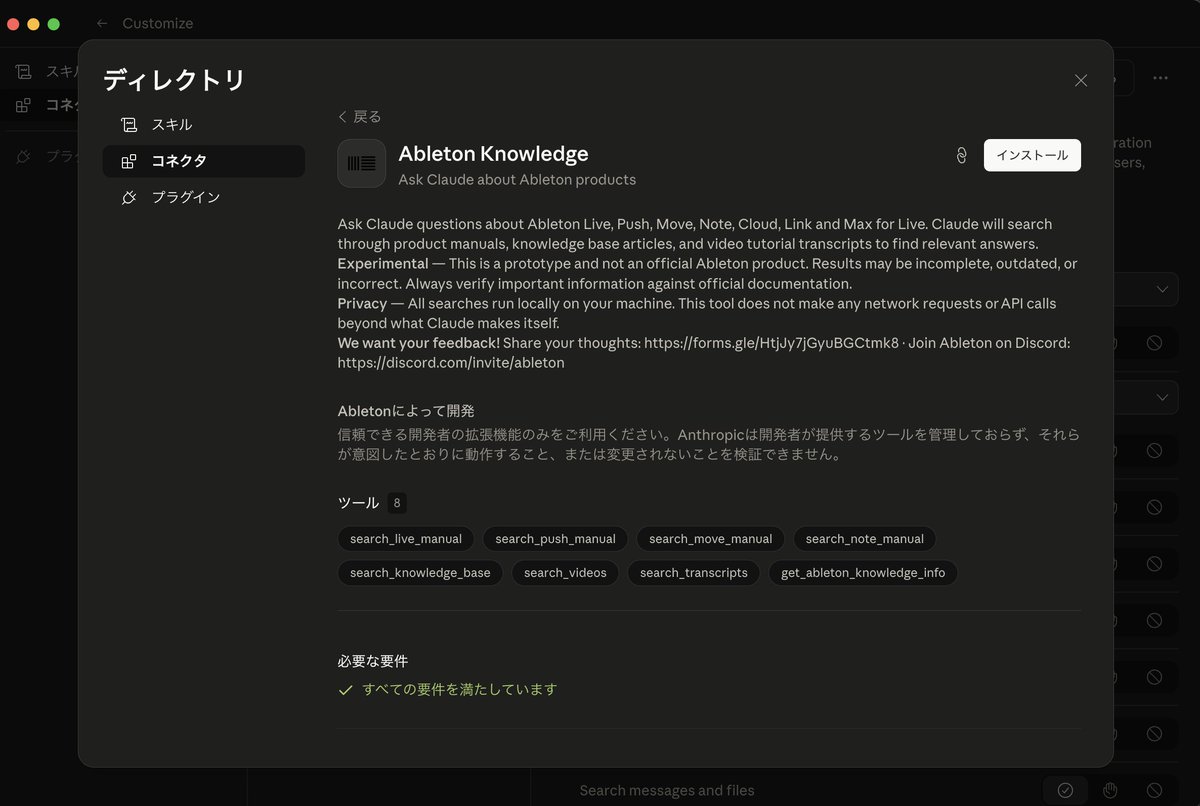The height and width of the screenshot is (806, 1200).
Task: Click the tools count badge showing 8
Action: 397,503
